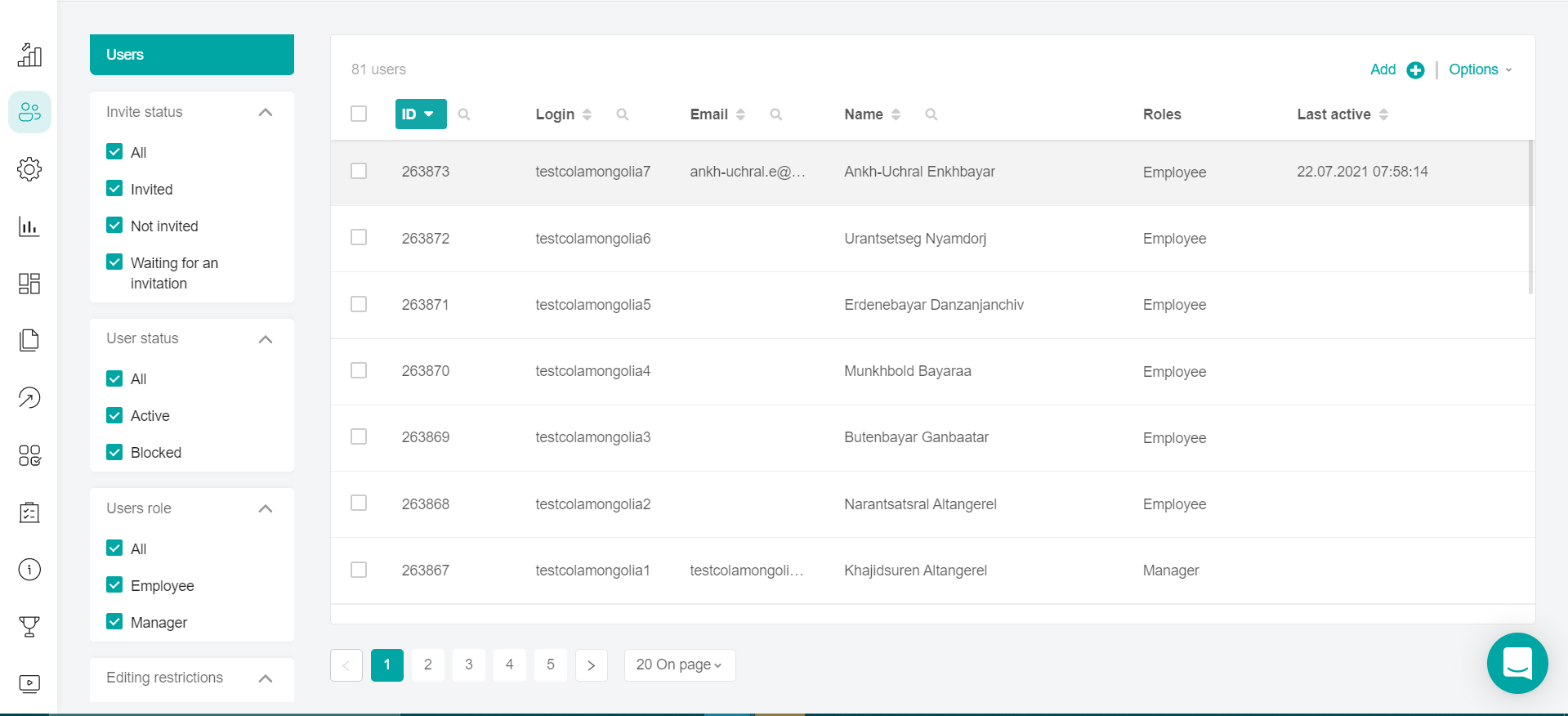Open the circular arrow icon in sidebar
This screenshot has width=1568, height=716.
tap(29, 398)
